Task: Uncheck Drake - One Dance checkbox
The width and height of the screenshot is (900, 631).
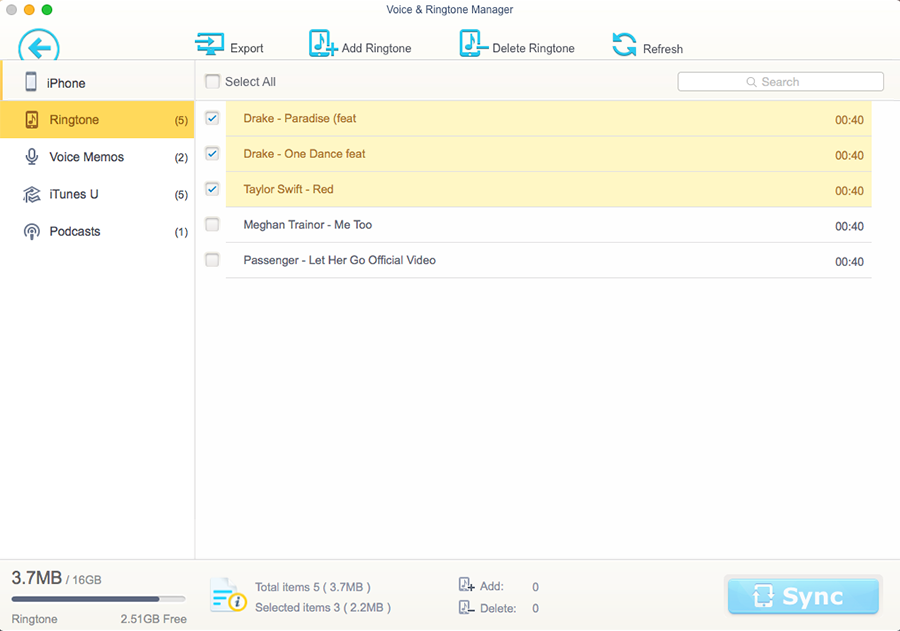Action: coord(212,154)
